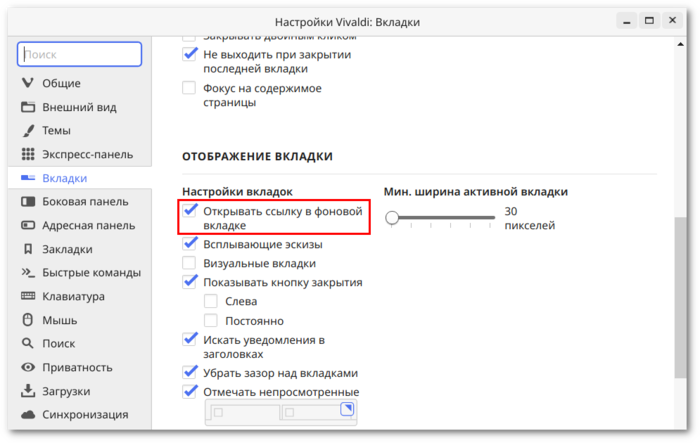The height and width of the screenshot is (443, 700).
Task: Check the Постоянно option
Action: [211, 320]
